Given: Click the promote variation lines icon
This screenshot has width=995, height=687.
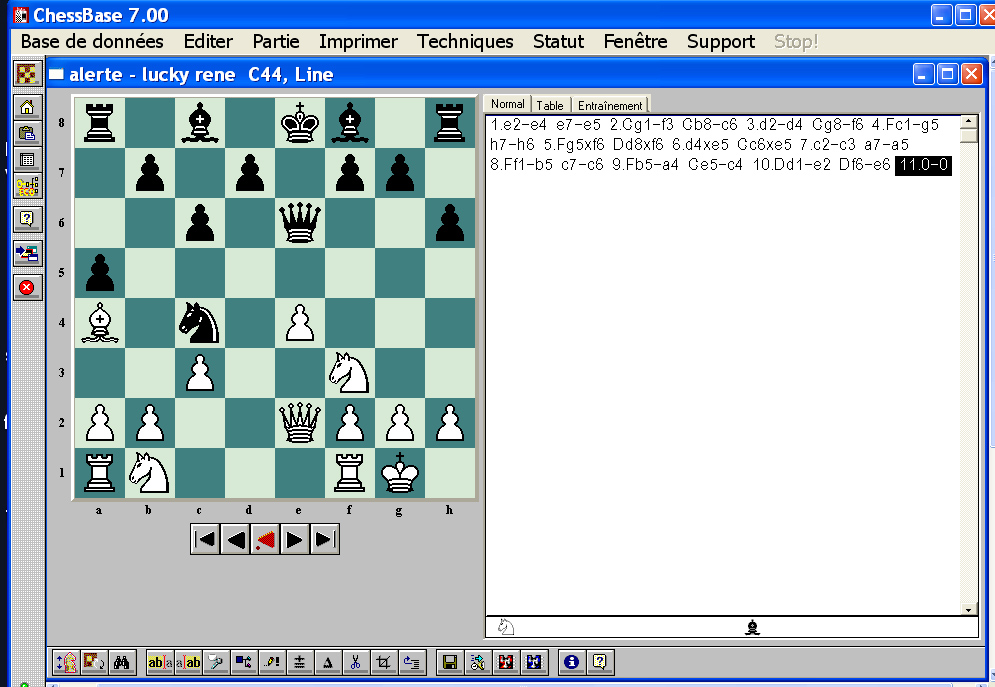Looking at the screenshot, I should click(411, 662).
